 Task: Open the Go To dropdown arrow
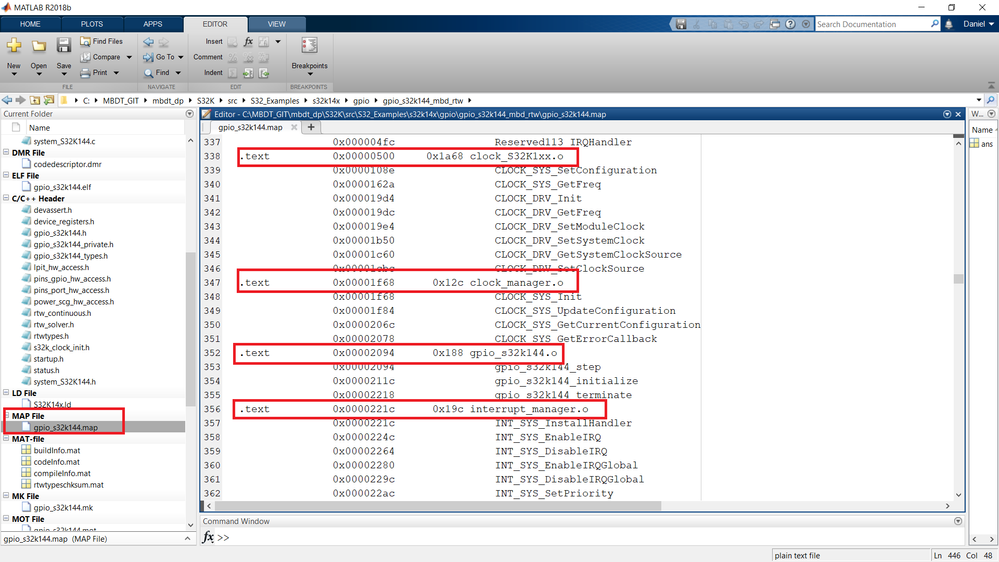[x=181, y=57]
